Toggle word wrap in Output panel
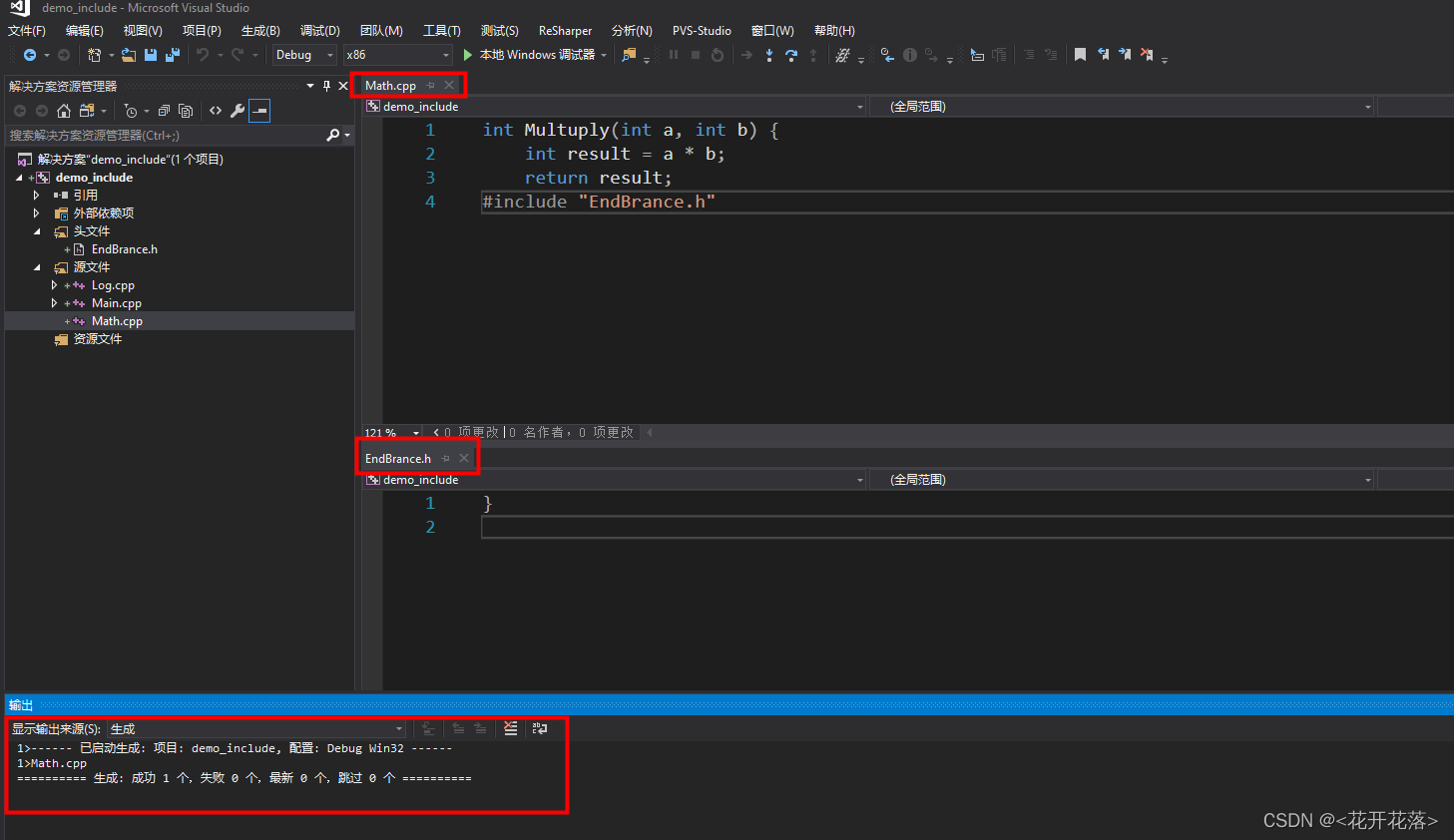This screenshot has height=840, width=1454. tap(540, 728)
